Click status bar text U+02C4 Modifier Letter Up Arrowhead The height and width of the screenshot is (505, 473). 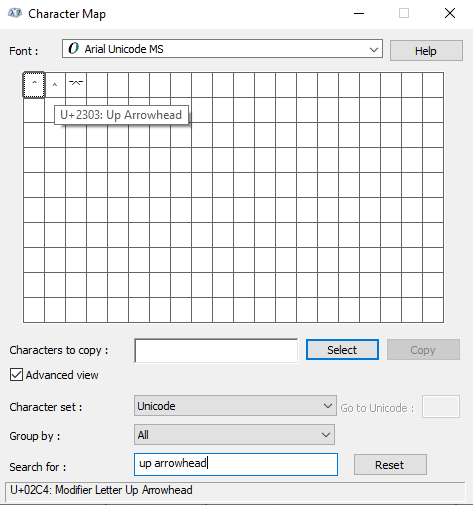[101, 490]
